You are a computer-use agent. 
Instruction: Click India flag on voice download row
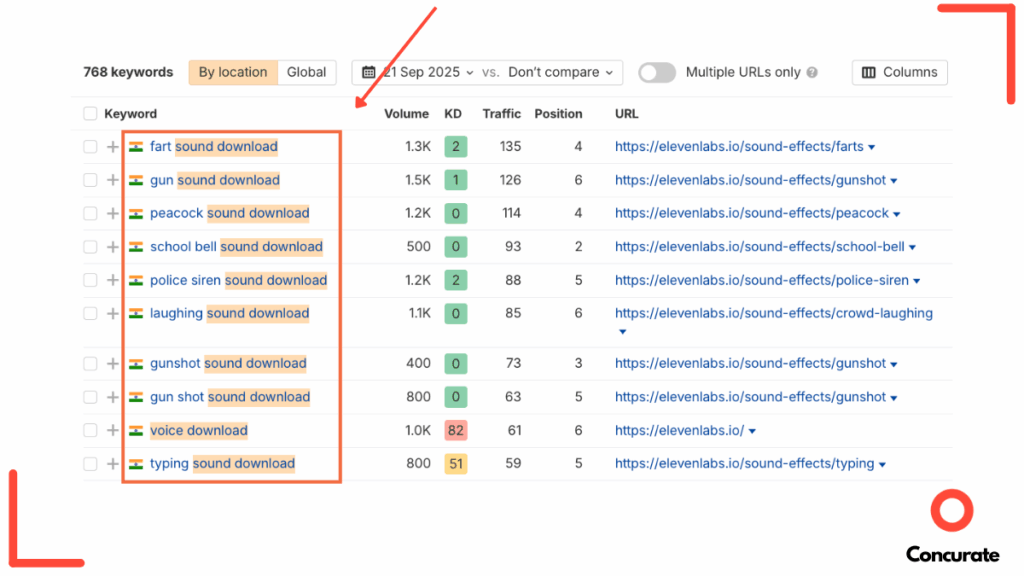pos(136,430)
